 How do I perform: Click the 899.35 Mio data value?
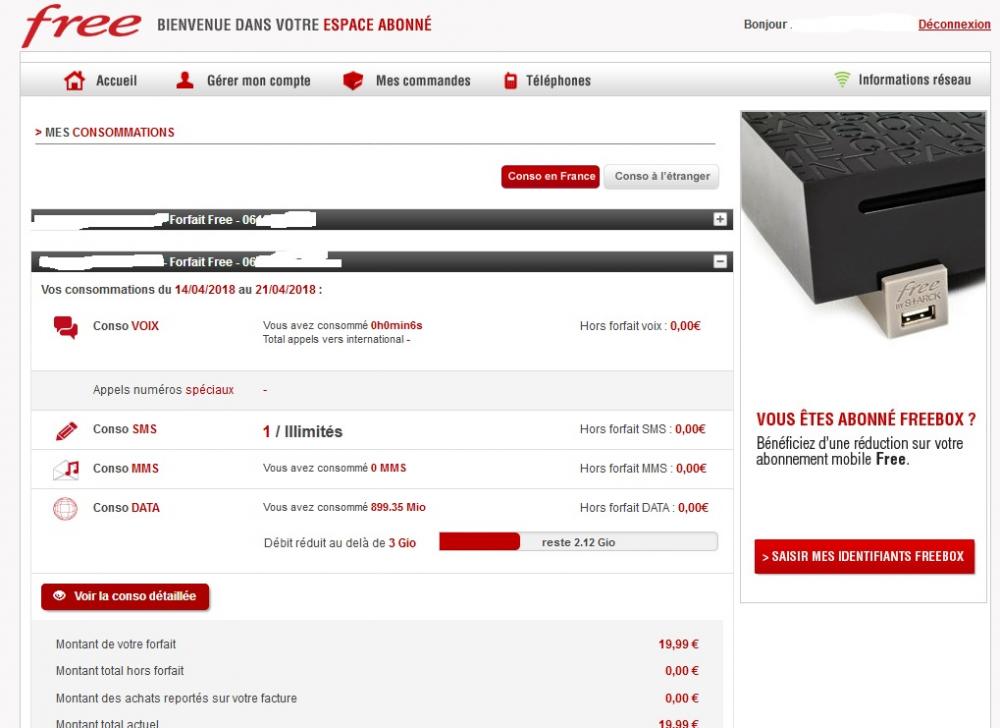(398, 507)
